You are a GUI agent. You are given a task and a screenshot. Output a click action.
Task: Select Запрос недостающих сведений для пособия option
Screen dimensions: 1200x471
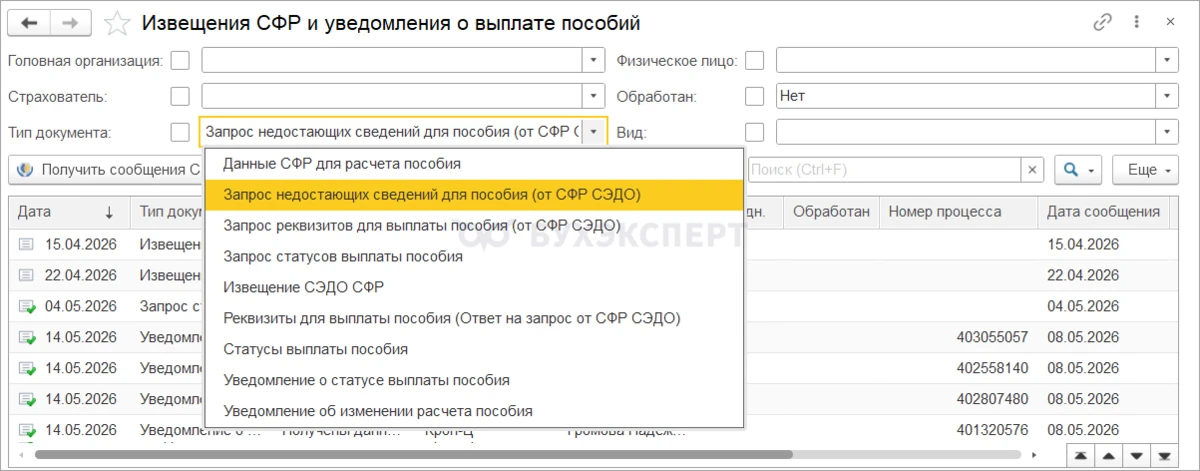[475, 194]
